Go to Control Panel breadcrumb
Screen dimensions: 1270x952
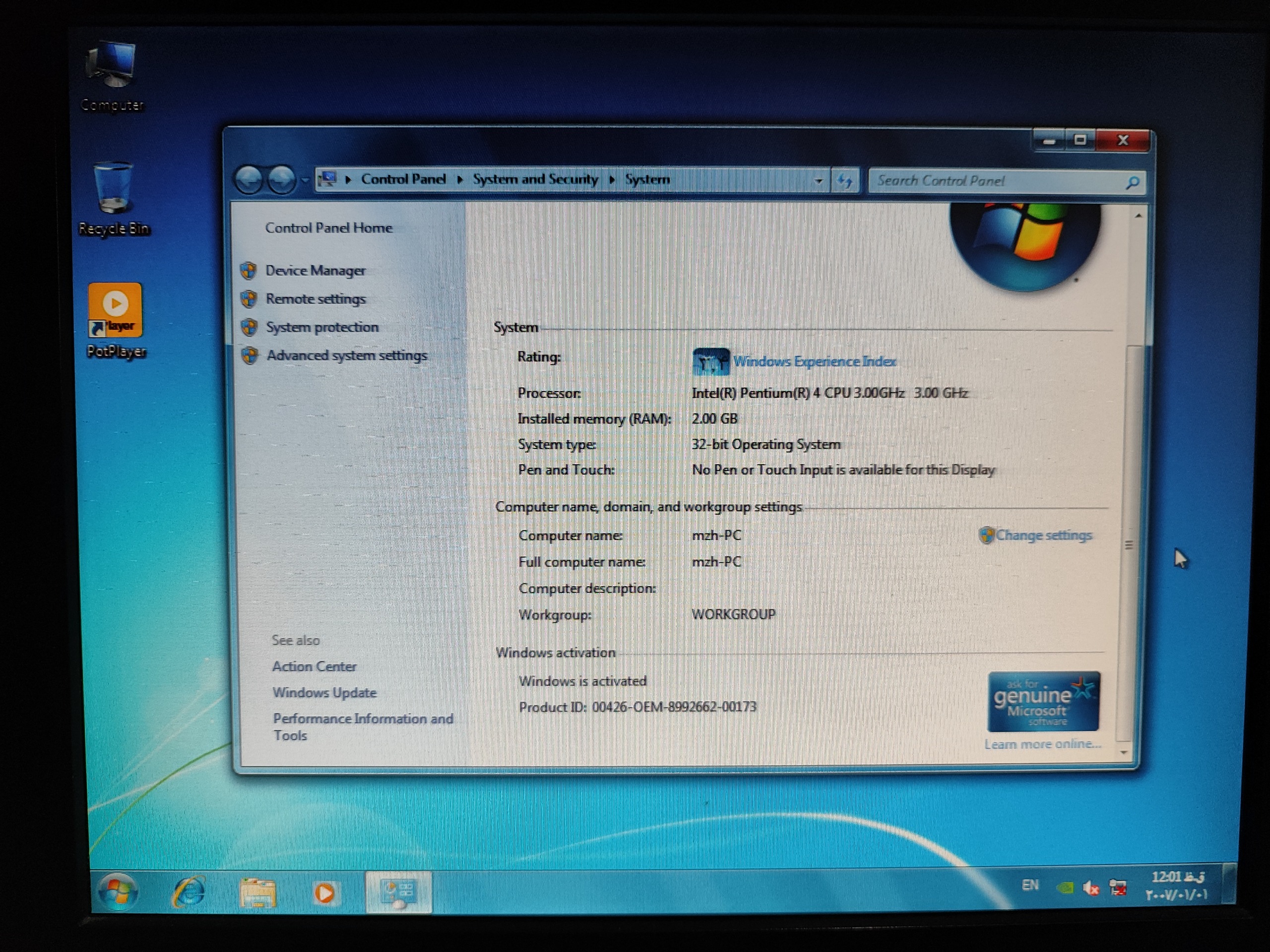point(403,179)
